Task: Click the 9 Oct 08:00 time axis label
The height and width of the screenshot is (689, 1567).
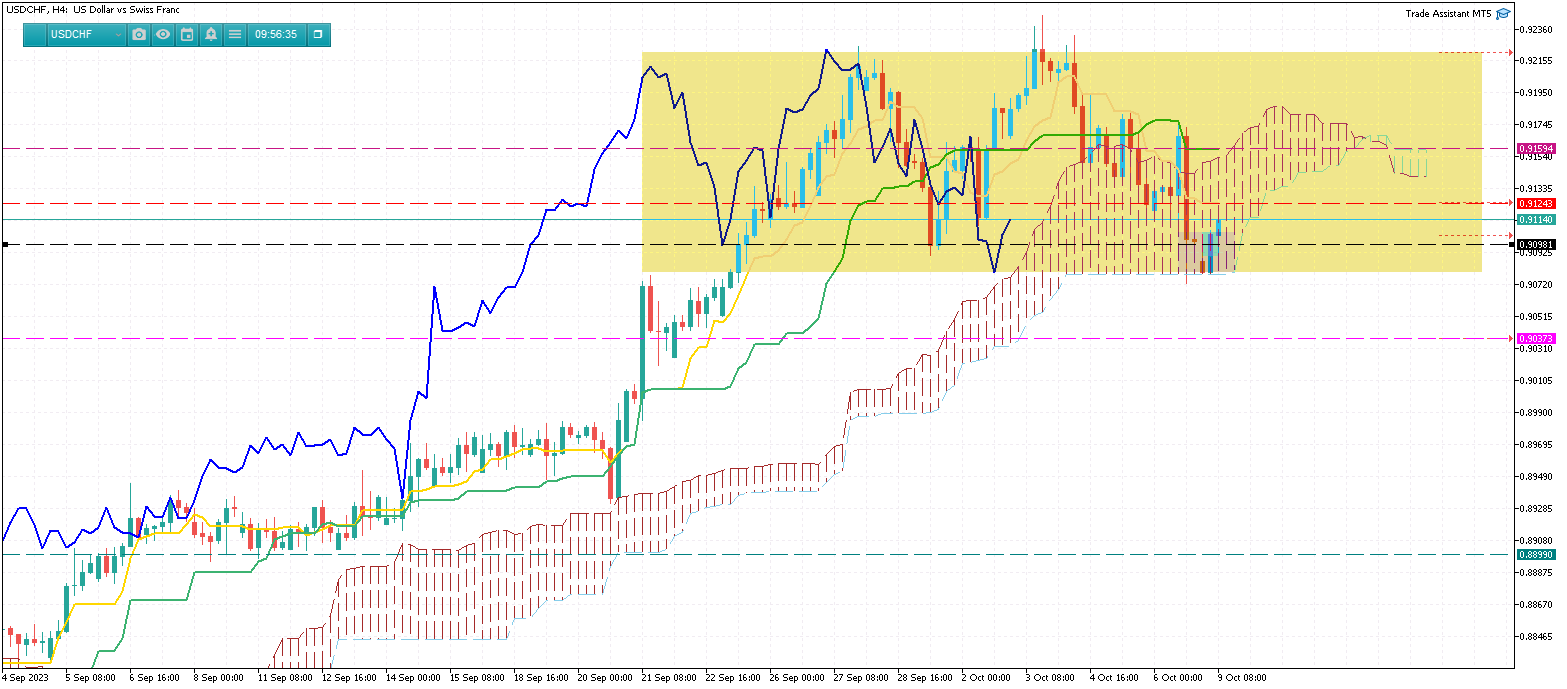Action: pos(1241,677)
